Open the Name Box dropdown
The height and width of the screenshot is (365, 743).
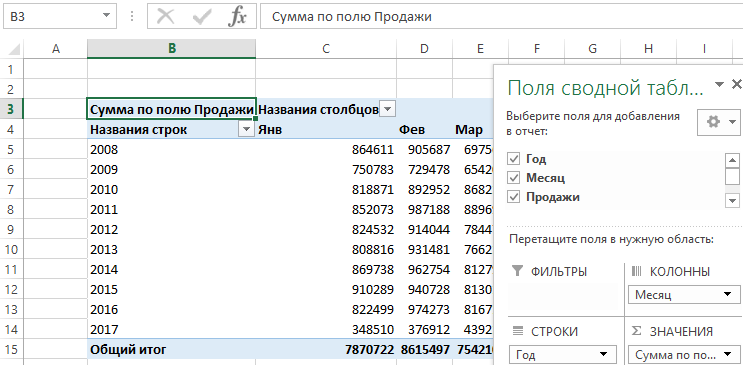106,17
